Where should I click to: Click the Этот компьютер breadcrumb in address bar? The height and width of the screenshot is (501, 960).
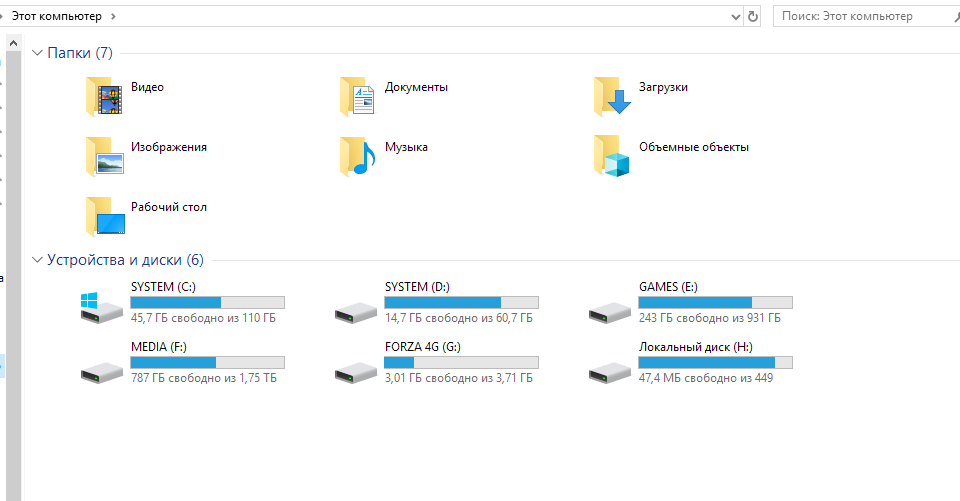coord(57,16)
